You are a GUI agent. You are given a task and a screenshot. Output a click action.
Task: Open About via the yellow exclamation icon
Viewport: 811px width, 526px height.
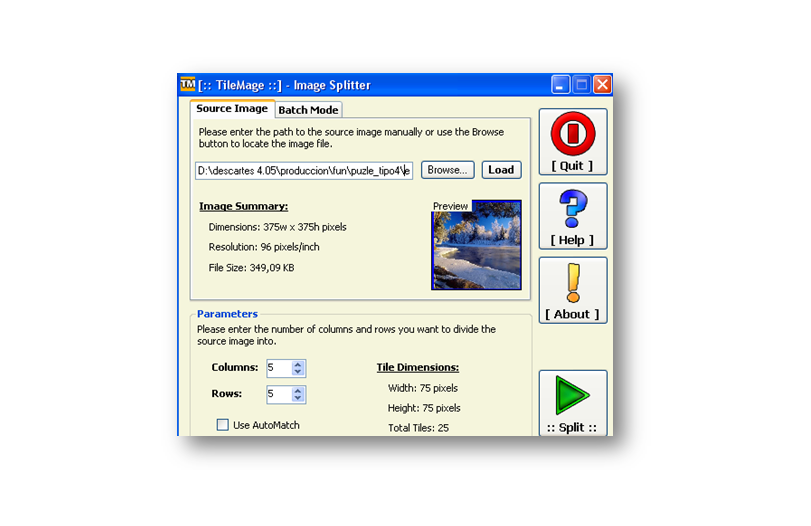(573, 290)
